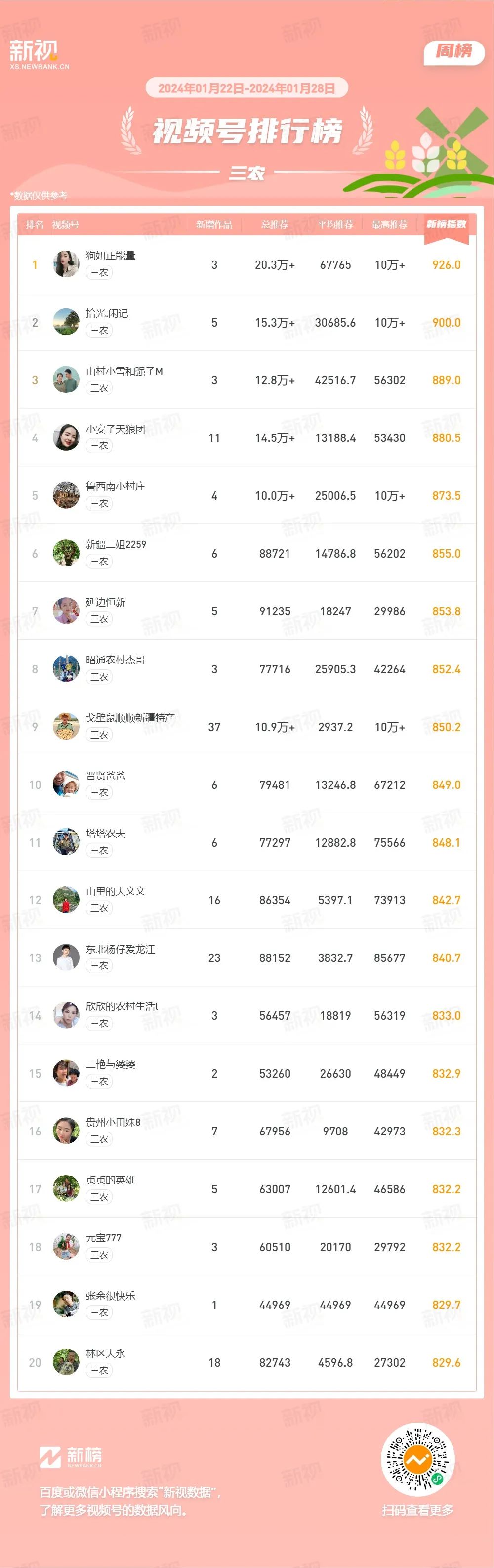494x1568 pixels.
Task: Click the 总推荐 column header
Action: pos(275,224)
